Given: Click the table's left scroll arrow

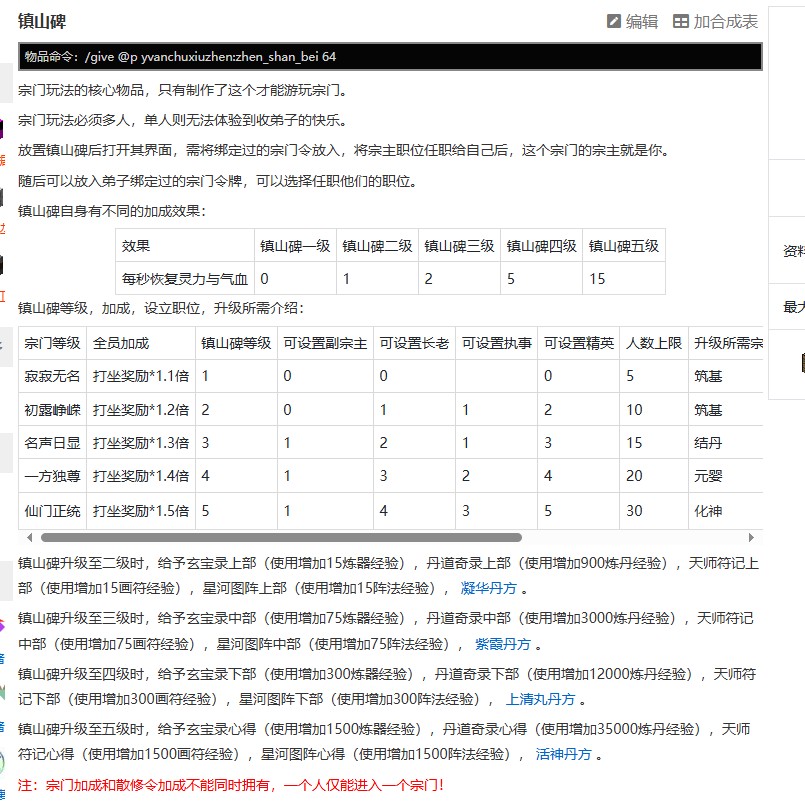Looking at the screenshot, I should pyautogui.click(x=30, y=538).
